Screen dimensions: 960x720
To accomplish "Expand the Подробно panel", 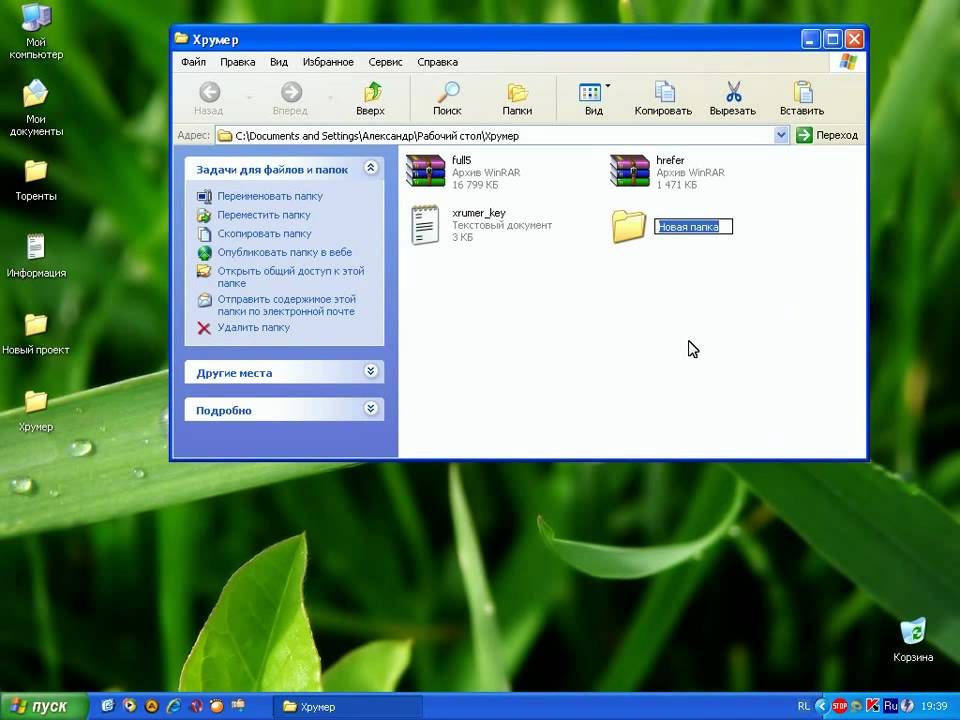I will click(x=370, y=408).
